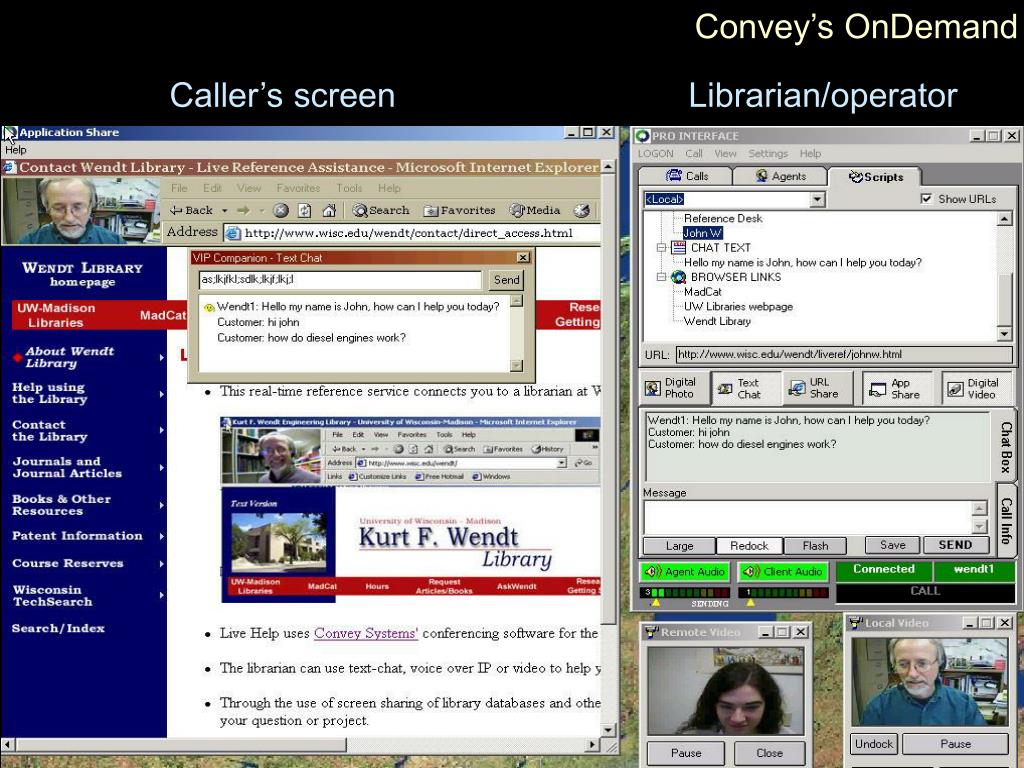
Task: Click the Stop icon in browser toolbar
Action: (281, 210)
